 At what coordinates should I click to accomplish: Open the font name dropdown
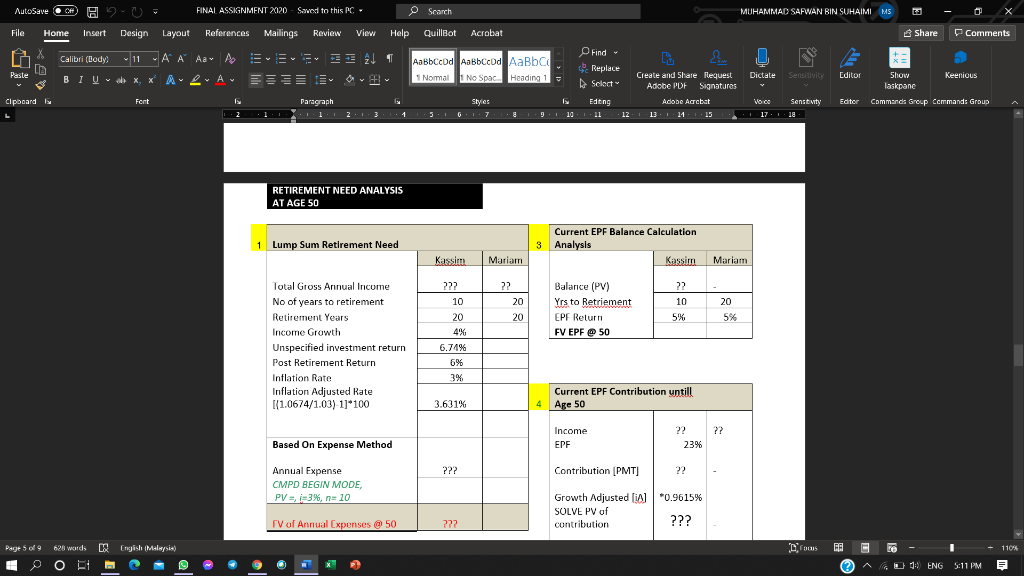click(124, 58)
